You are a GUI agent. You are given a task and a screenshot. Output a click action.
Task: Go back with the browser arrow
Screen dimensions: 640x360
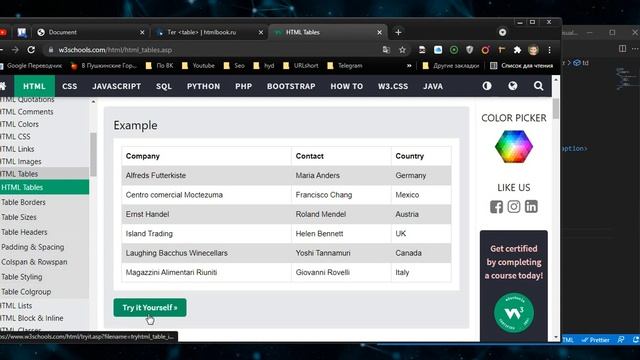click(2, 50)
